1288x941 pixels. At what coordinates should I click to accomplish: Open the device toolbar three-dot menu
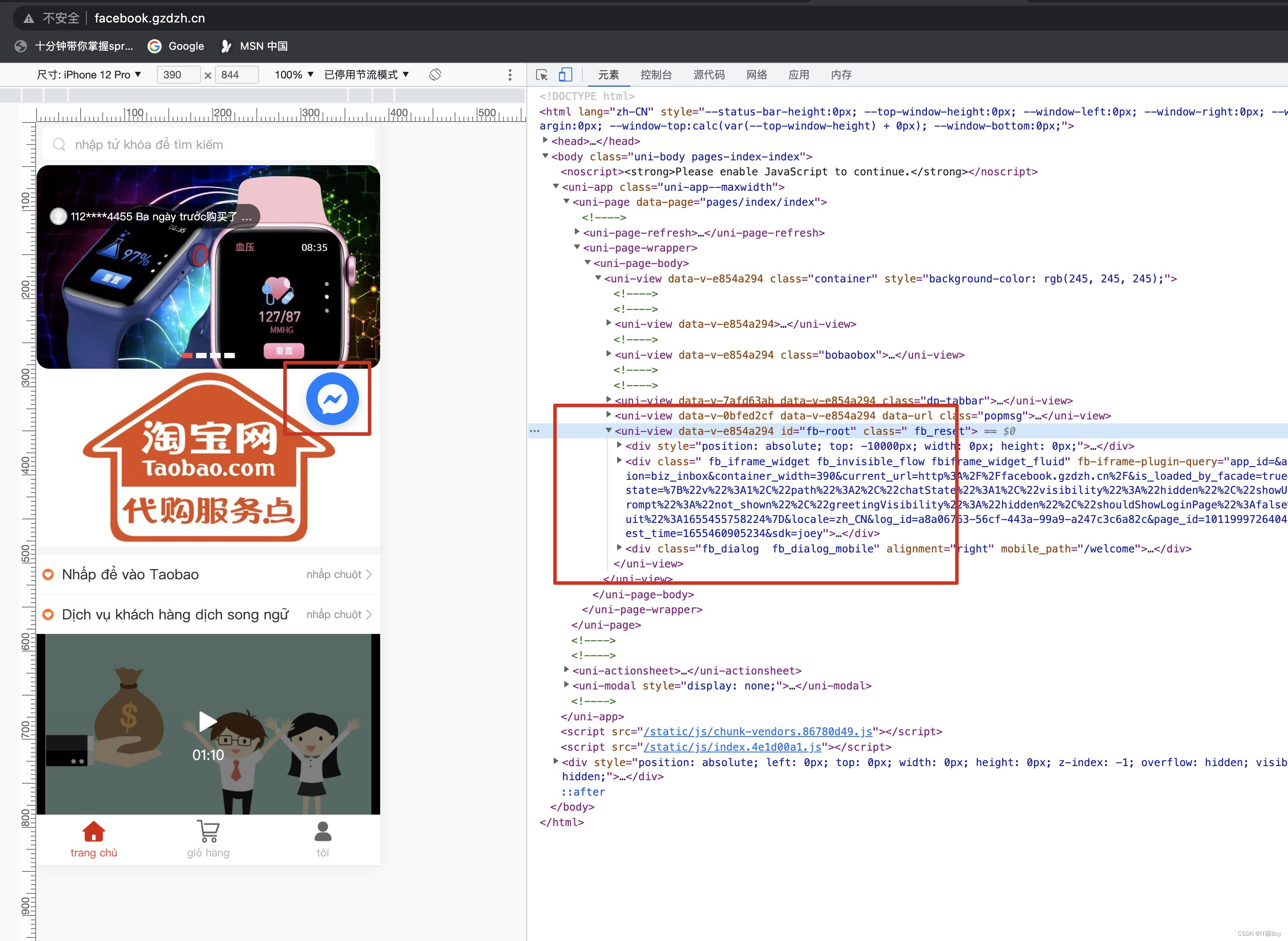pos(510,74)
